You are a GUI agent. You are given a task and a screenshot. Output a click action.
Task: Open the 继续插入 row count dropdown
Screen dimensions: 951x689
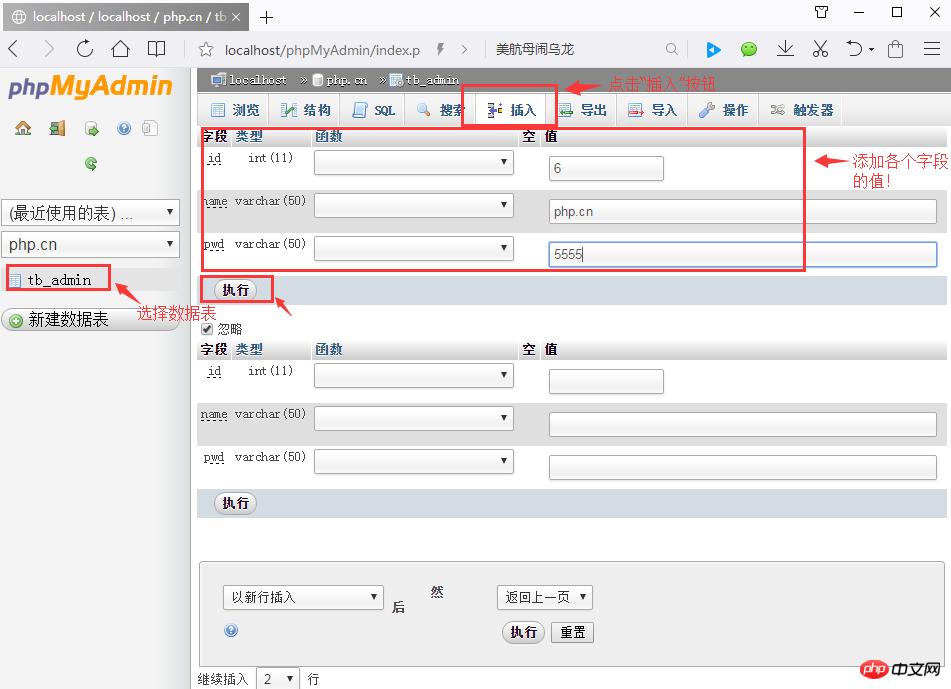click(x=278, y=679)
